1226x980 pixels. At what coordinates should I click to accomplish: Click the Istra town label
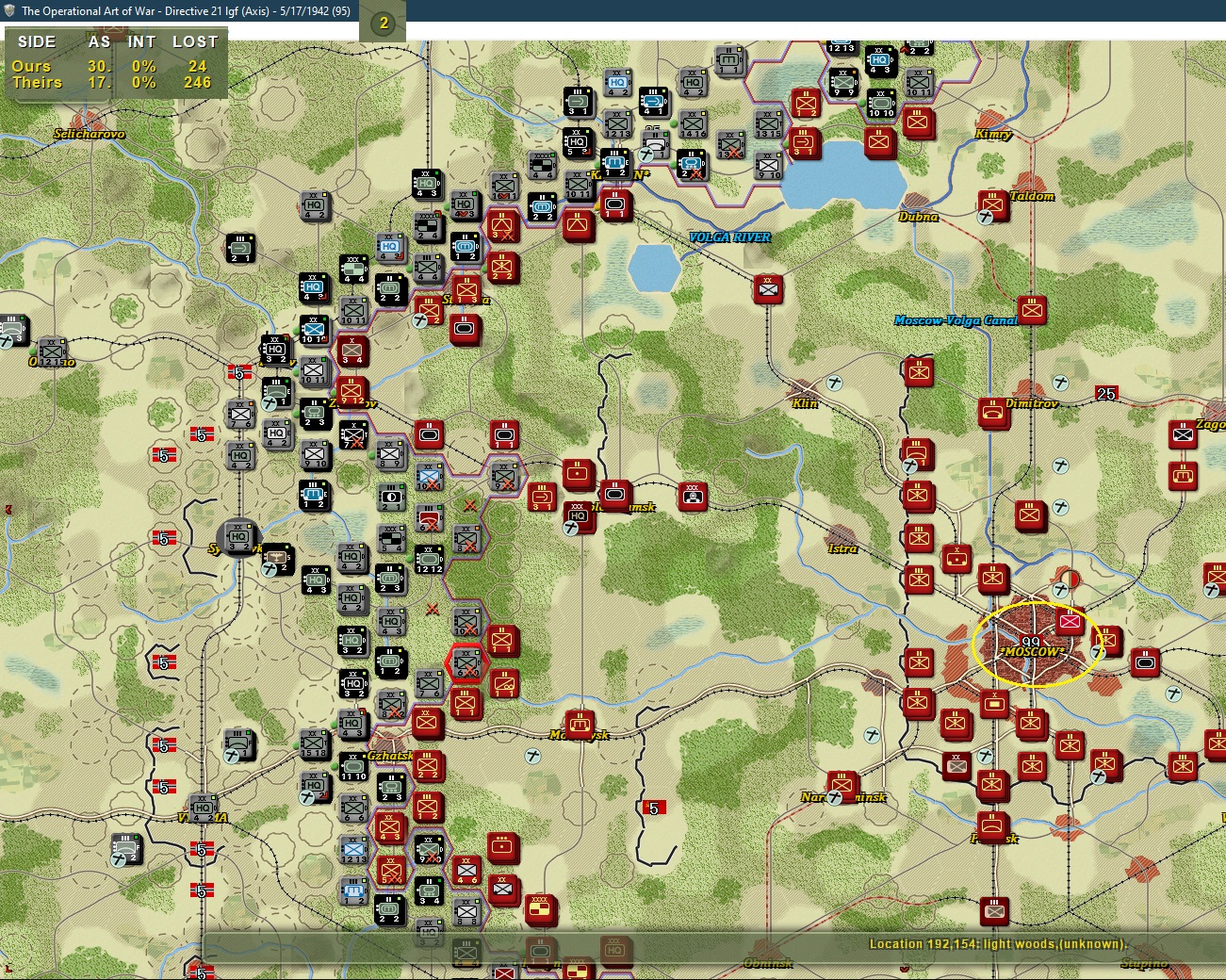pos(842,548)
